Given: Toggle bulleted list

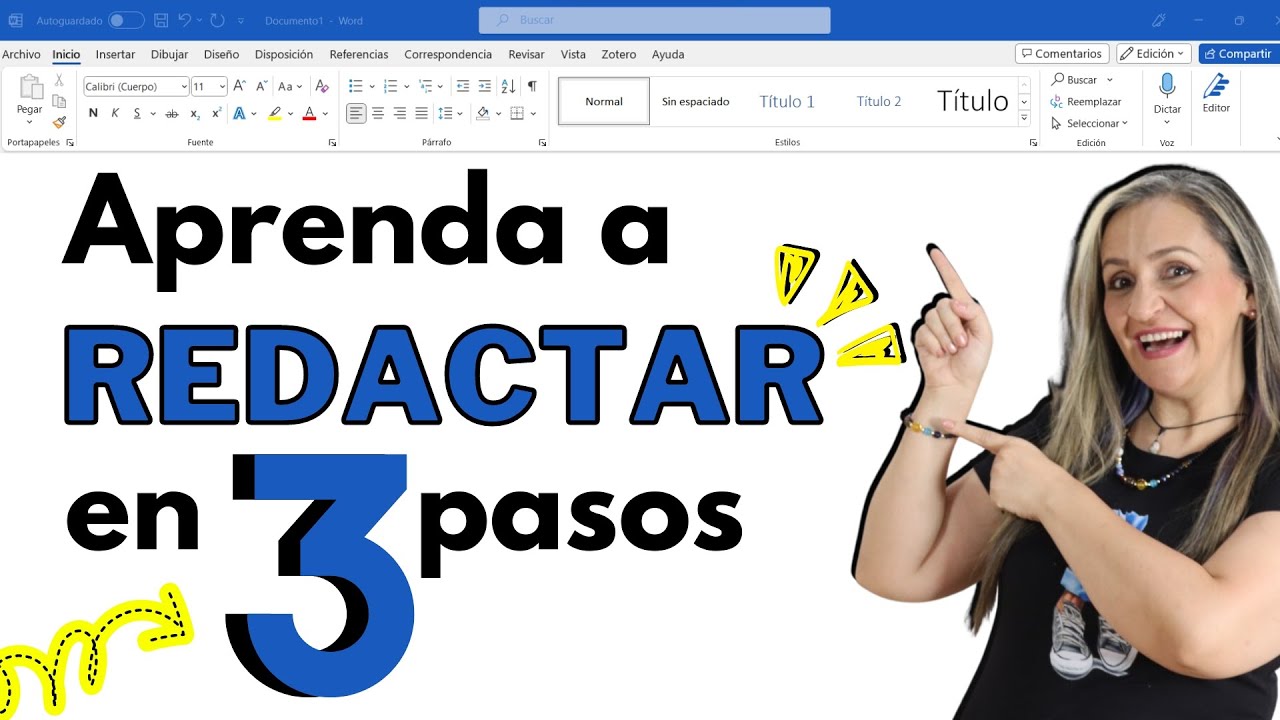Looking at the screenshot, I should pyautogui.click(x=355, y=85).
